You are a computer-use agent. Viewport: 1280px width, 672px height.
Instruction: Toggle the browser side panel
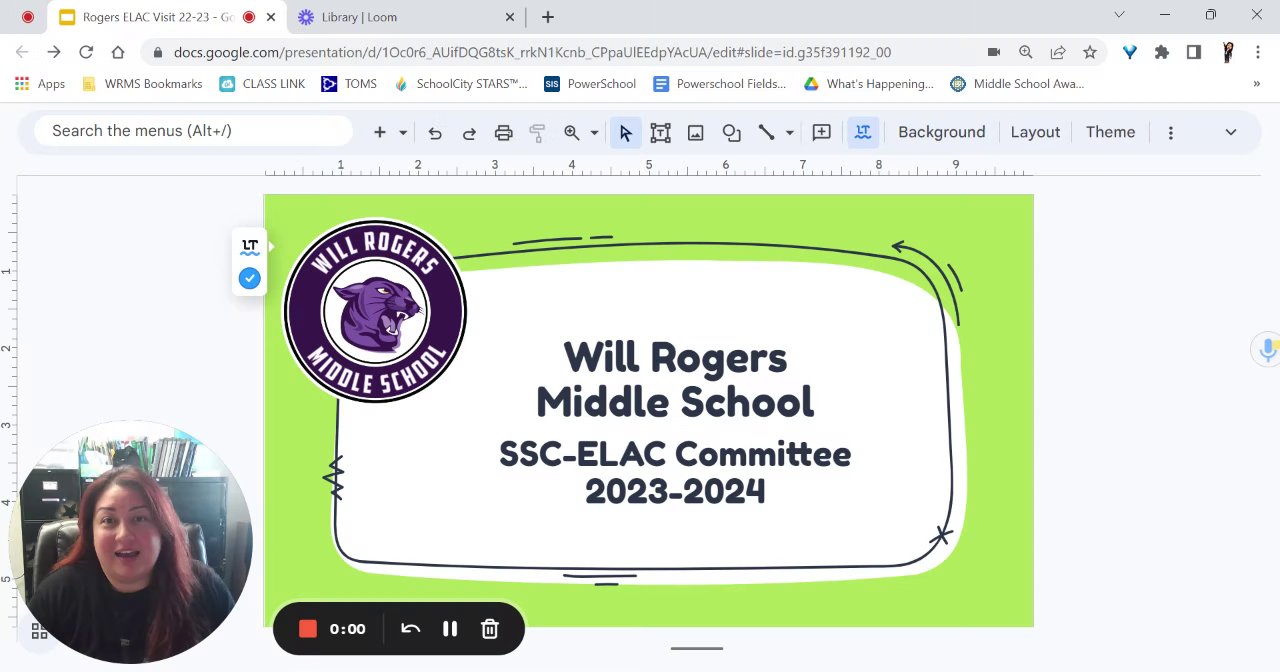(x=1193, y=52)
